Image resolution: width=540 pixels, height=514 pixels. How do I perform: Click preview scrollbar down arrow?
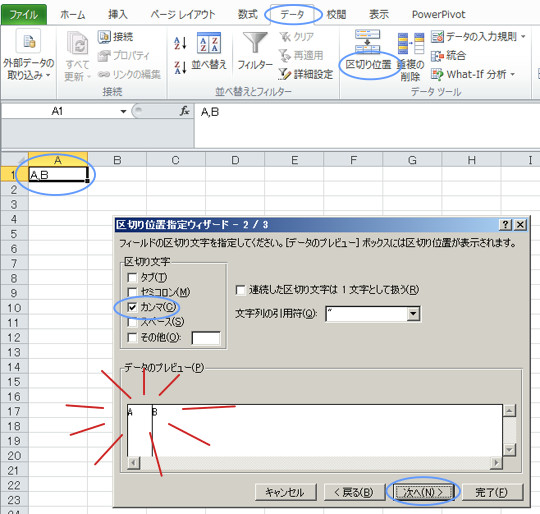(x=509, y=449)
